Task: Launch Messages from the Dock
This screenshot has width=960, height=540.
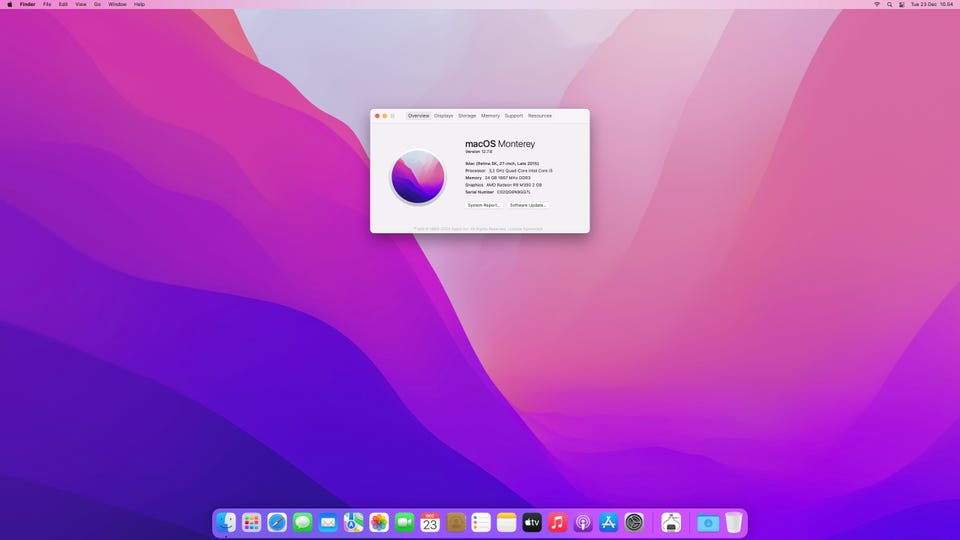Action: [x=303, y=522]
